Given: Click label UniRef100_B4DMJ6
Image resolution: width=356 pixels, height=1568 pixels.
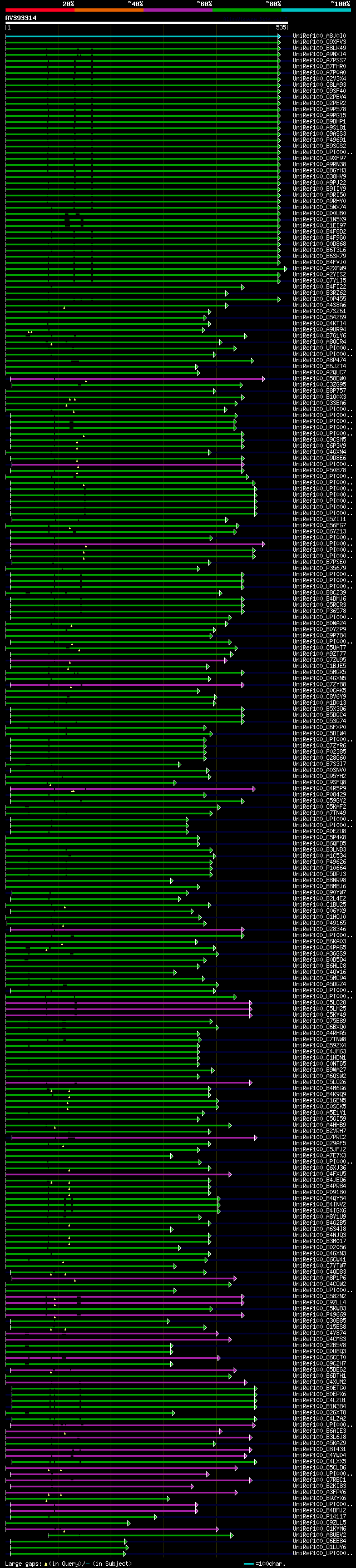Looking at the screenshot, I should click(x=319, y=599).
